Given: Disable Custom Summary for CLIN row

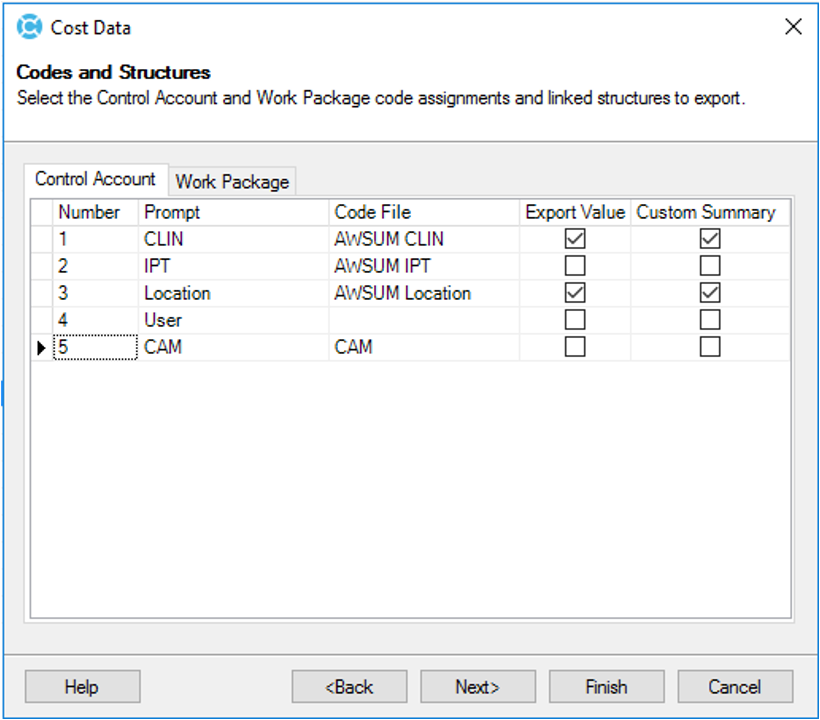Looking at the screenshot, I should [709, 238].
